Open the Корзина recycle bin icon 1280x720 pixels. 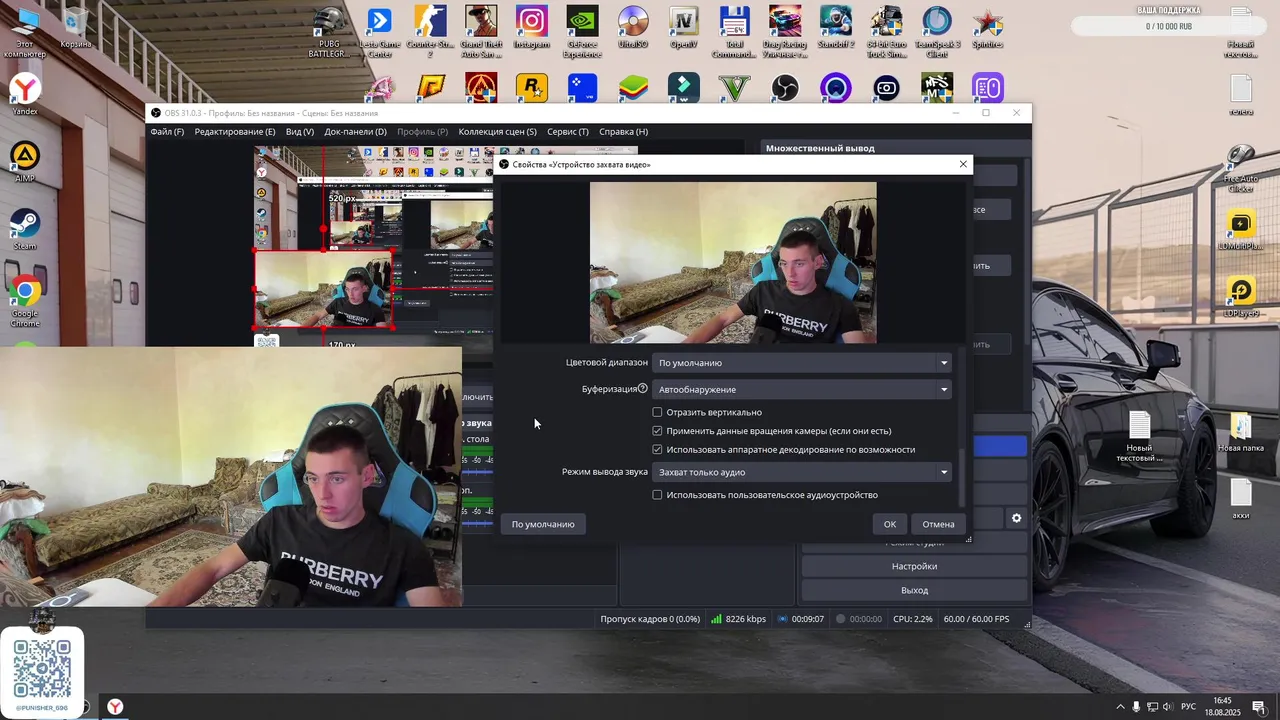pos(75,28)
